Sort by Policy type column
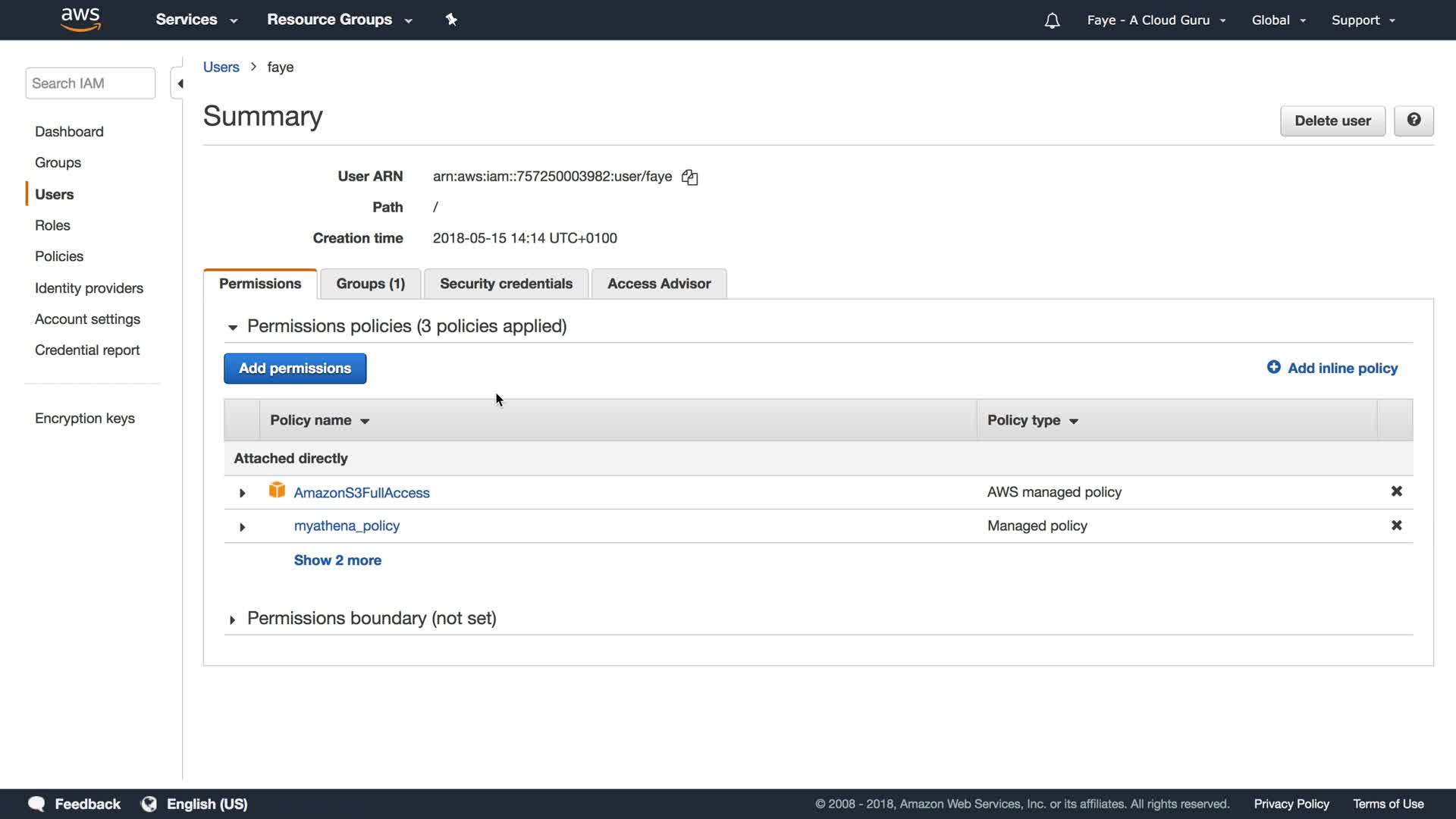 pos(1032,420)
